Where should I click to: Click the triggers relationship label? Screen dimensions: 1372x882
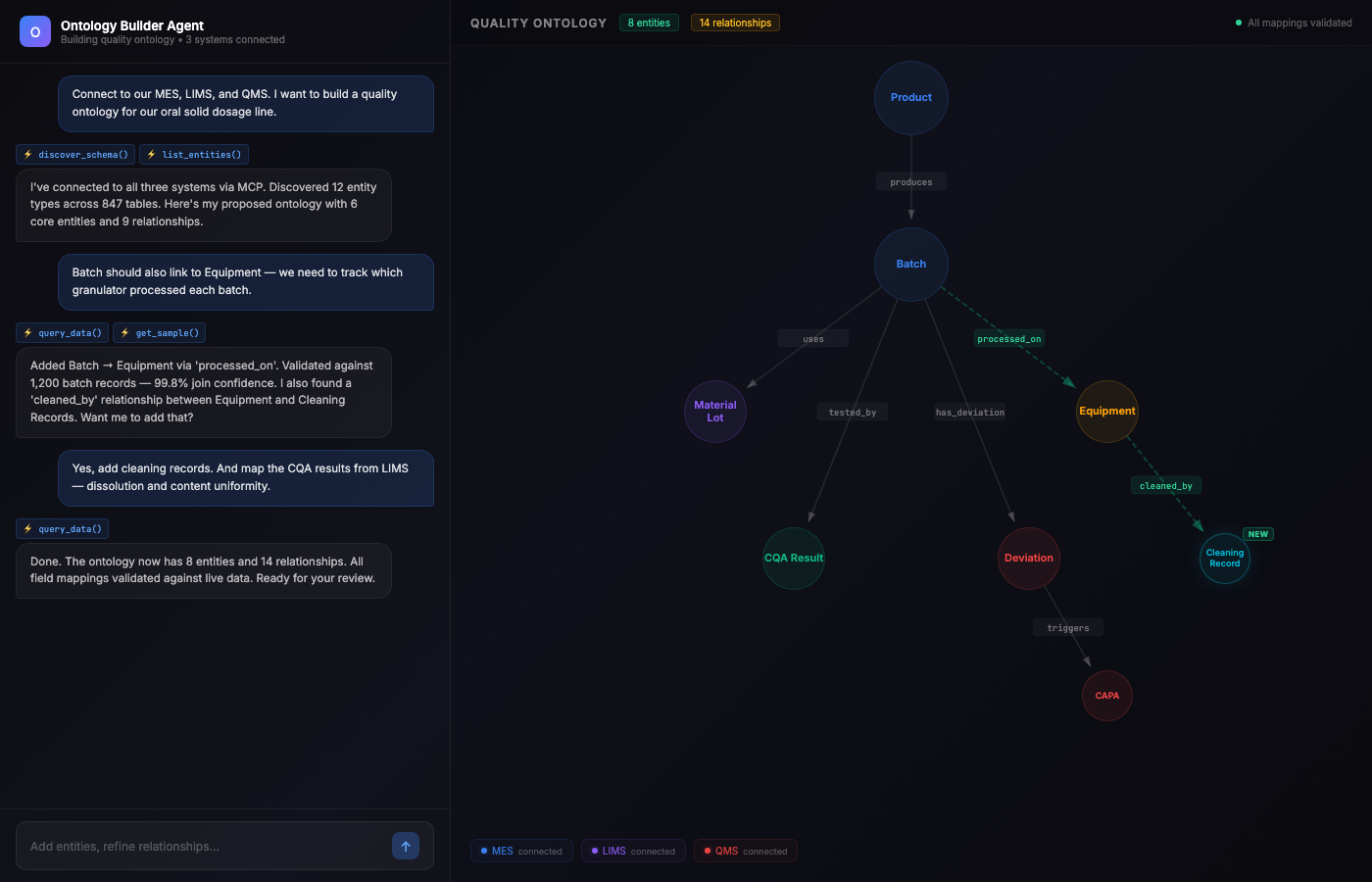[x=1068, y=628]
